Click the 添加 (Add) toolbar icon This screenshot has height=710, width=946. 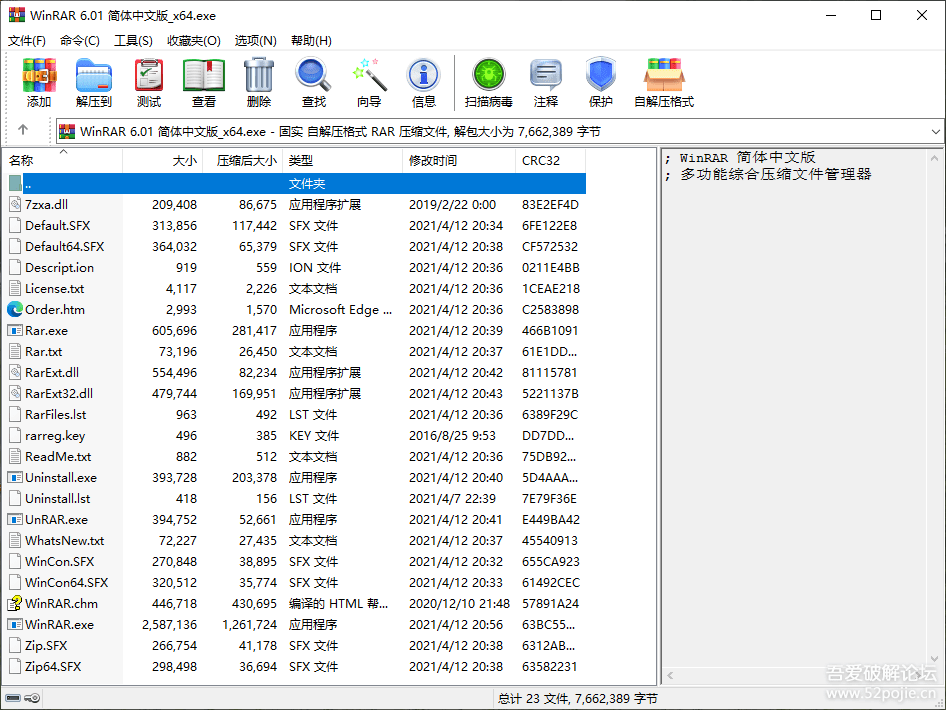[39, 76]
